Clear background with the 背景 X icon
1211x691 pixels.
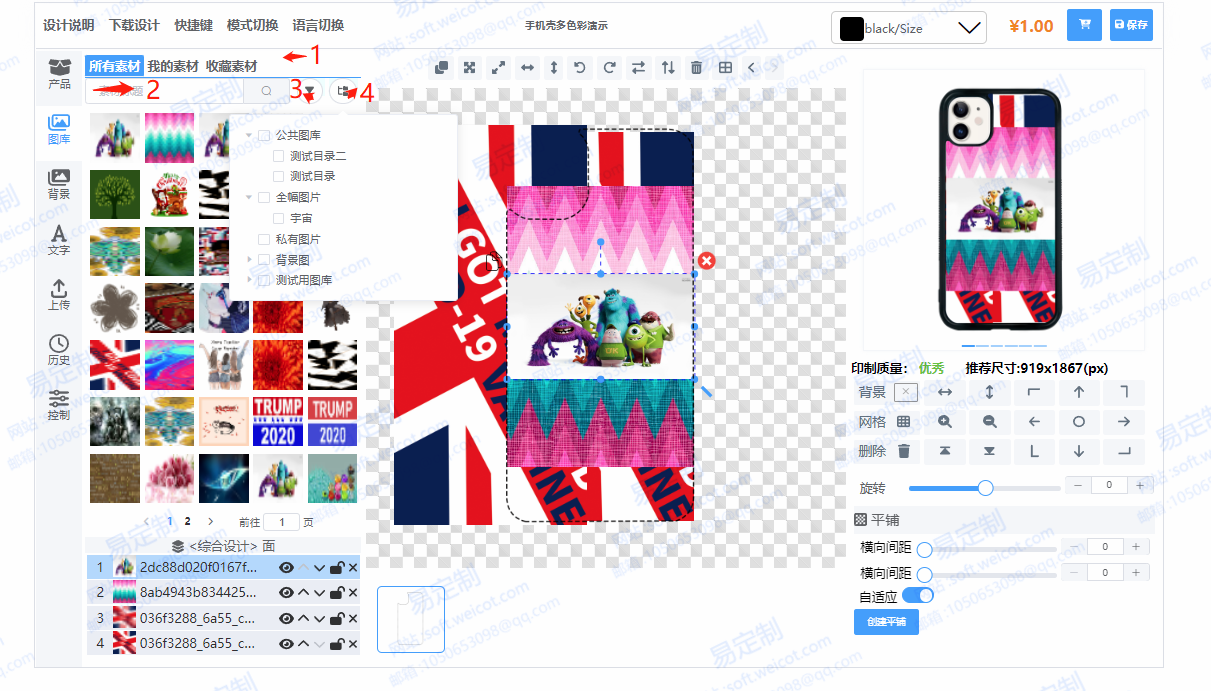click(x=905, y=392)
